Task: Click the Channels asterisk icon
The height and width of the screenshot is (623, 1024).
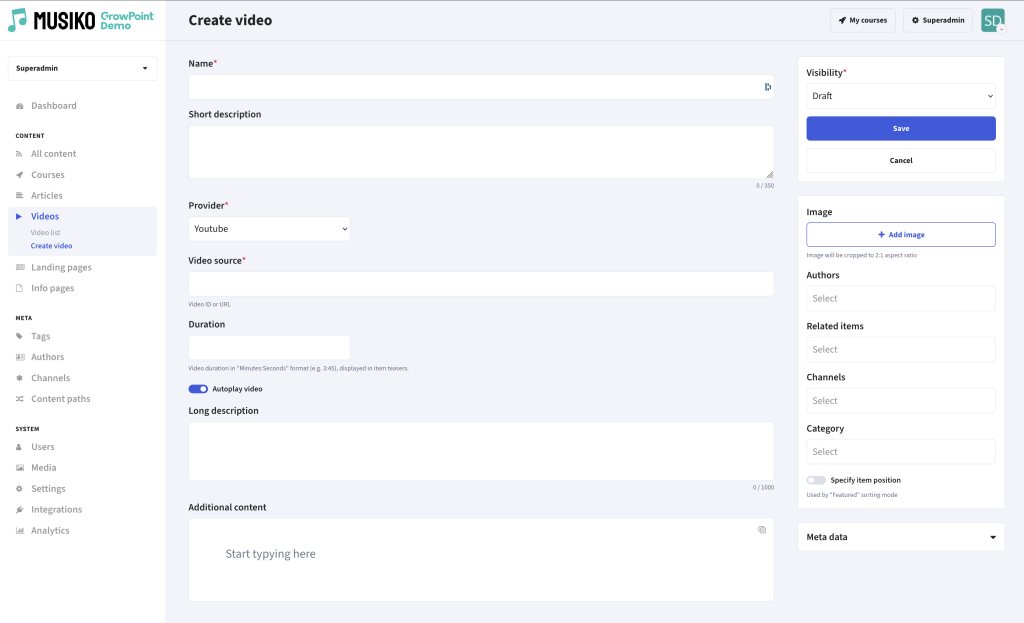Action: coord(20,378)
